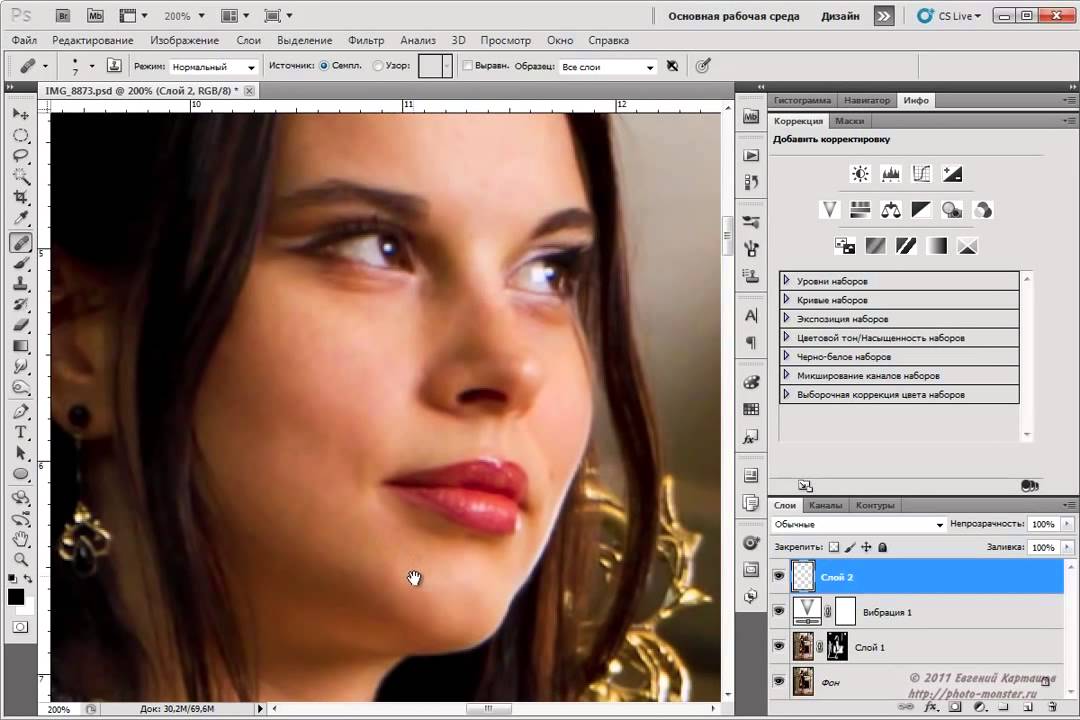
Task: Pick the Clone Stamp tool
Action: click(20, 284)
